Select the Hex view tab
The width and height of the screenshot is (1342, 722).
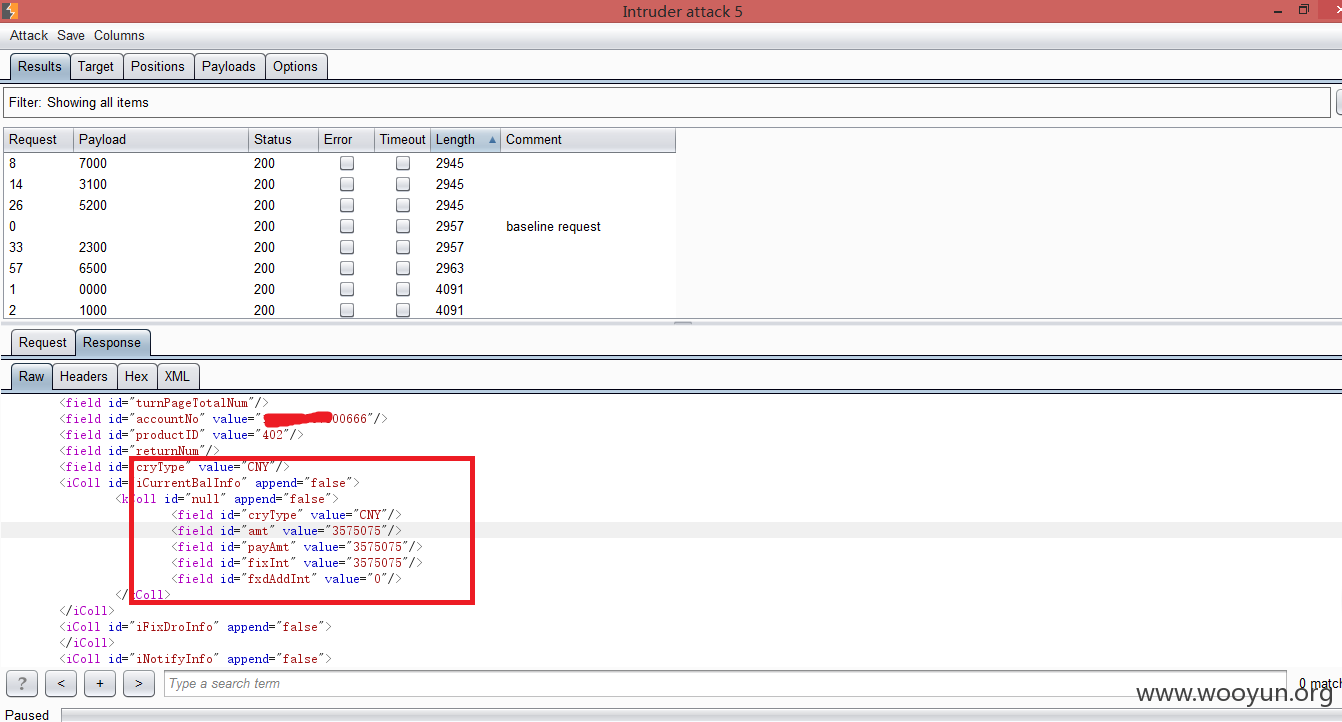point(137,377)
